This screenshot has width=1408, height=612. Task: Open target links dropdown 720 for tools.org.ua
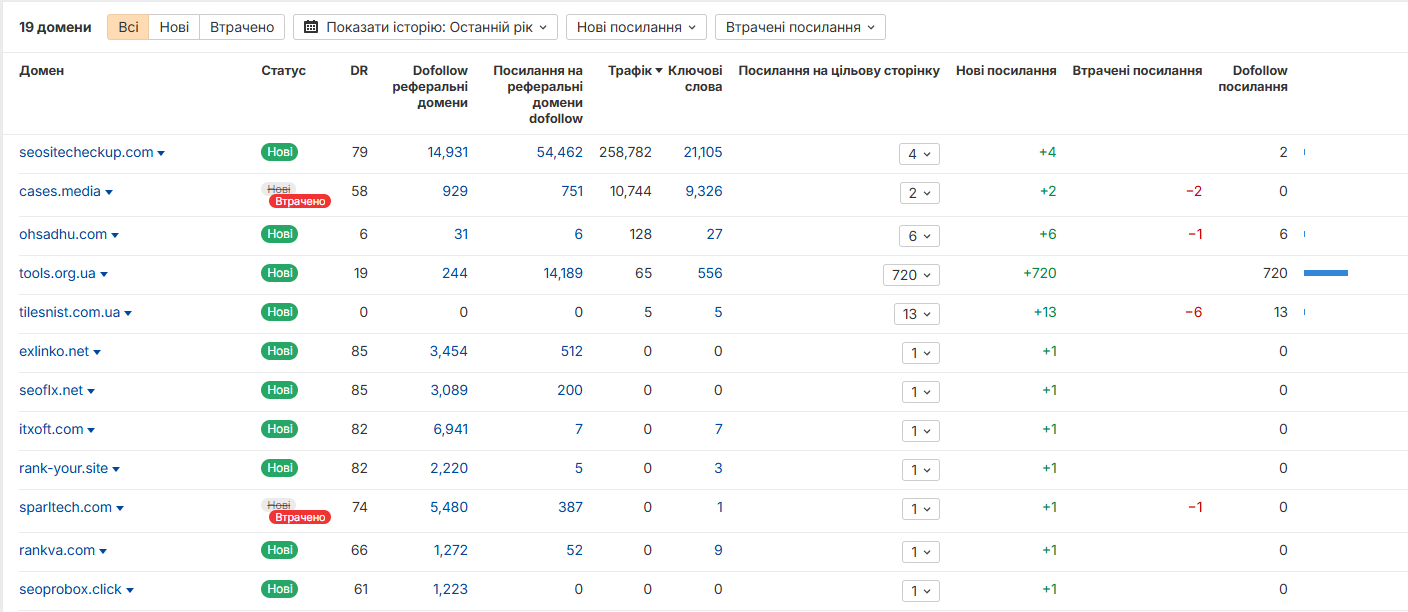tap(911, 274)
